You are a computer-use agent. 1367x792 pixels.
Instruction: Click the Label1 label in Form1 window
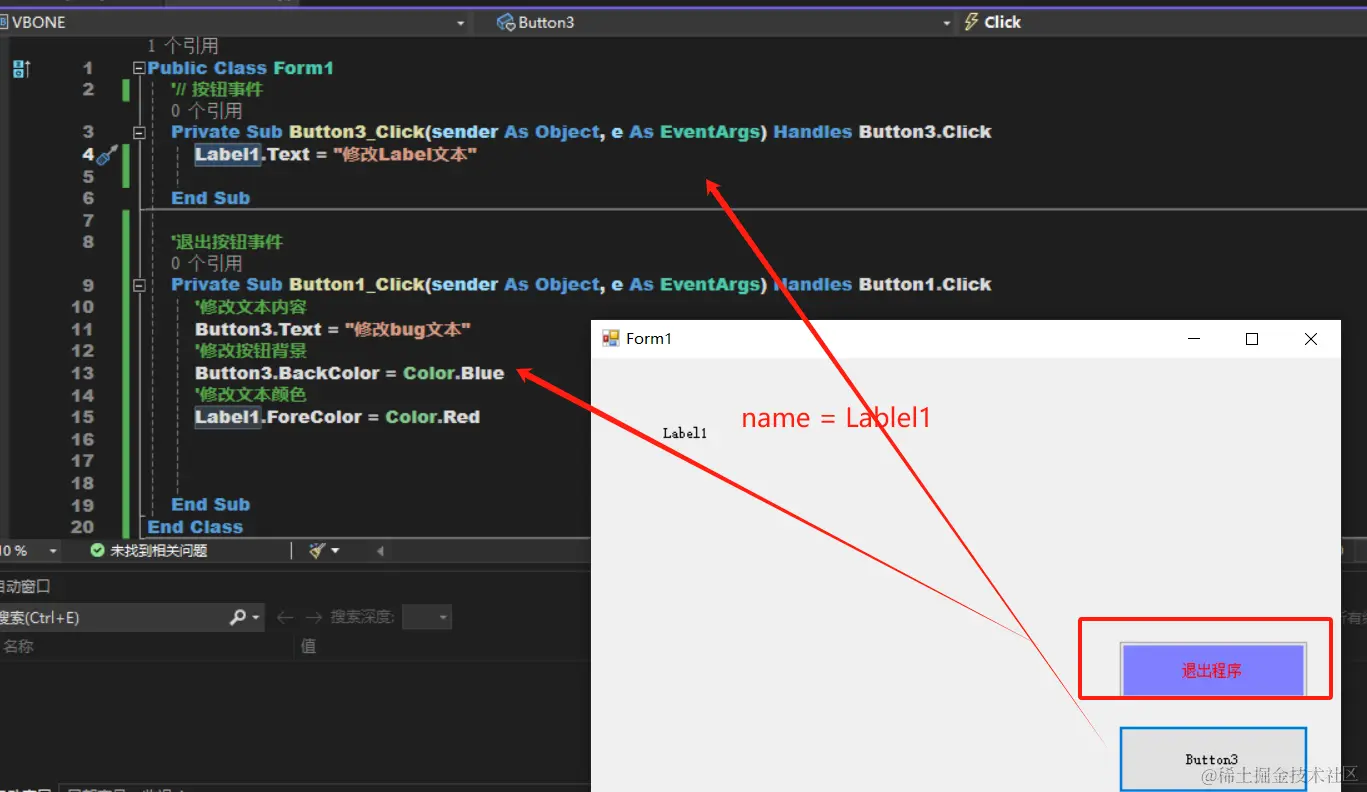(685, 433)
